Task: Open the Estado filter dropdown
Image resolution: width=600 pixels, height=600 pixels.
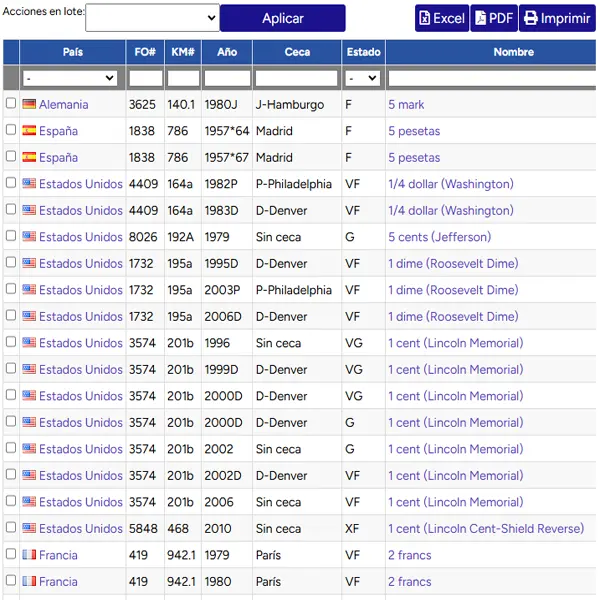Action: point(363,78)
